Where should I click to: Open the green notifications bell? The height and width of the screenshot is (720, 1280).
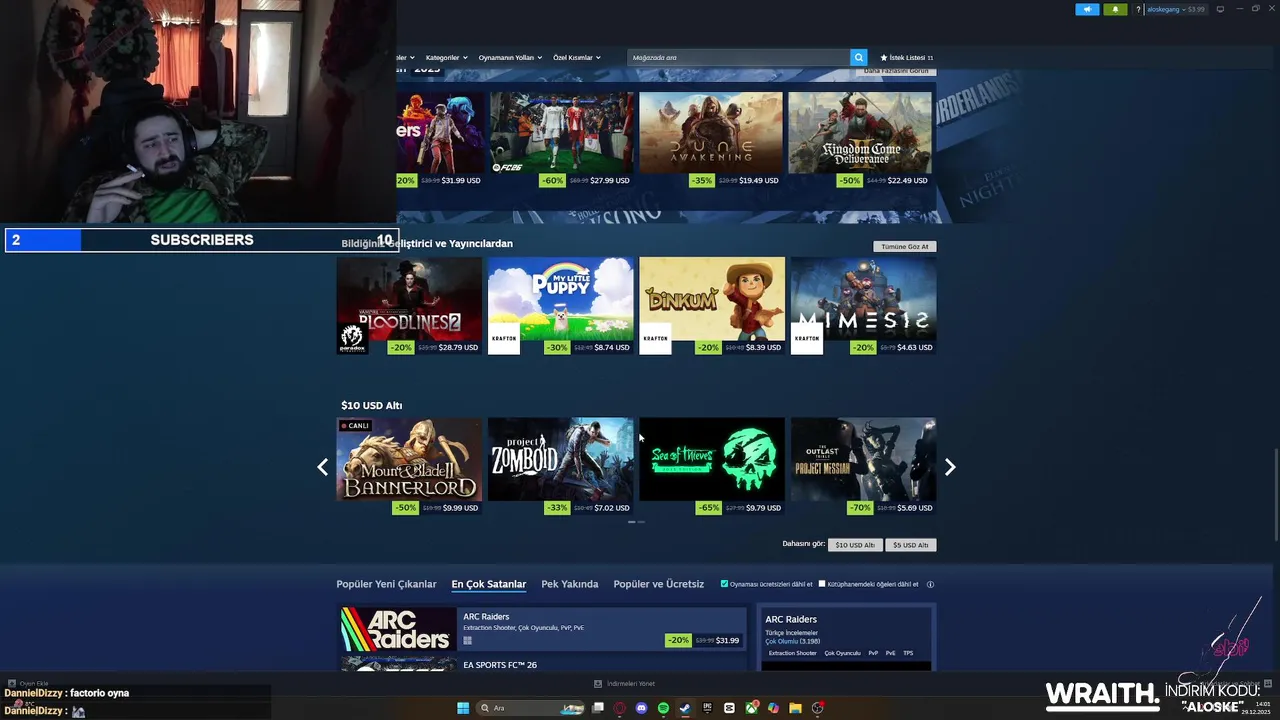(x=1115, y=9)
